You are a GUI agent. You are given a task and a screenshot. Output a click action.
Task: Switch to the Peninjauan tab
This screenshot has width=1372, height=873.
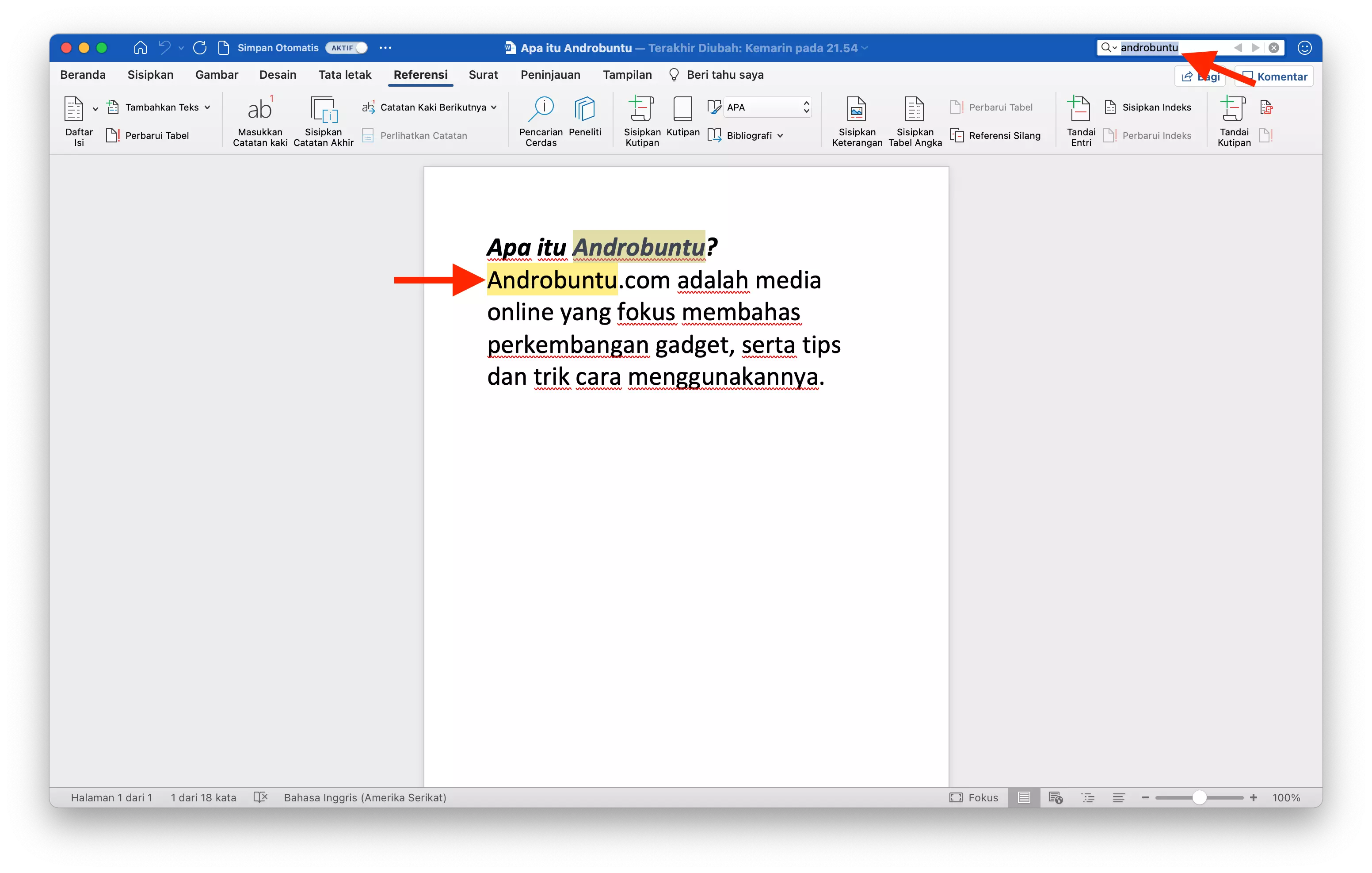pyautogui.click(x=550, y=75)
